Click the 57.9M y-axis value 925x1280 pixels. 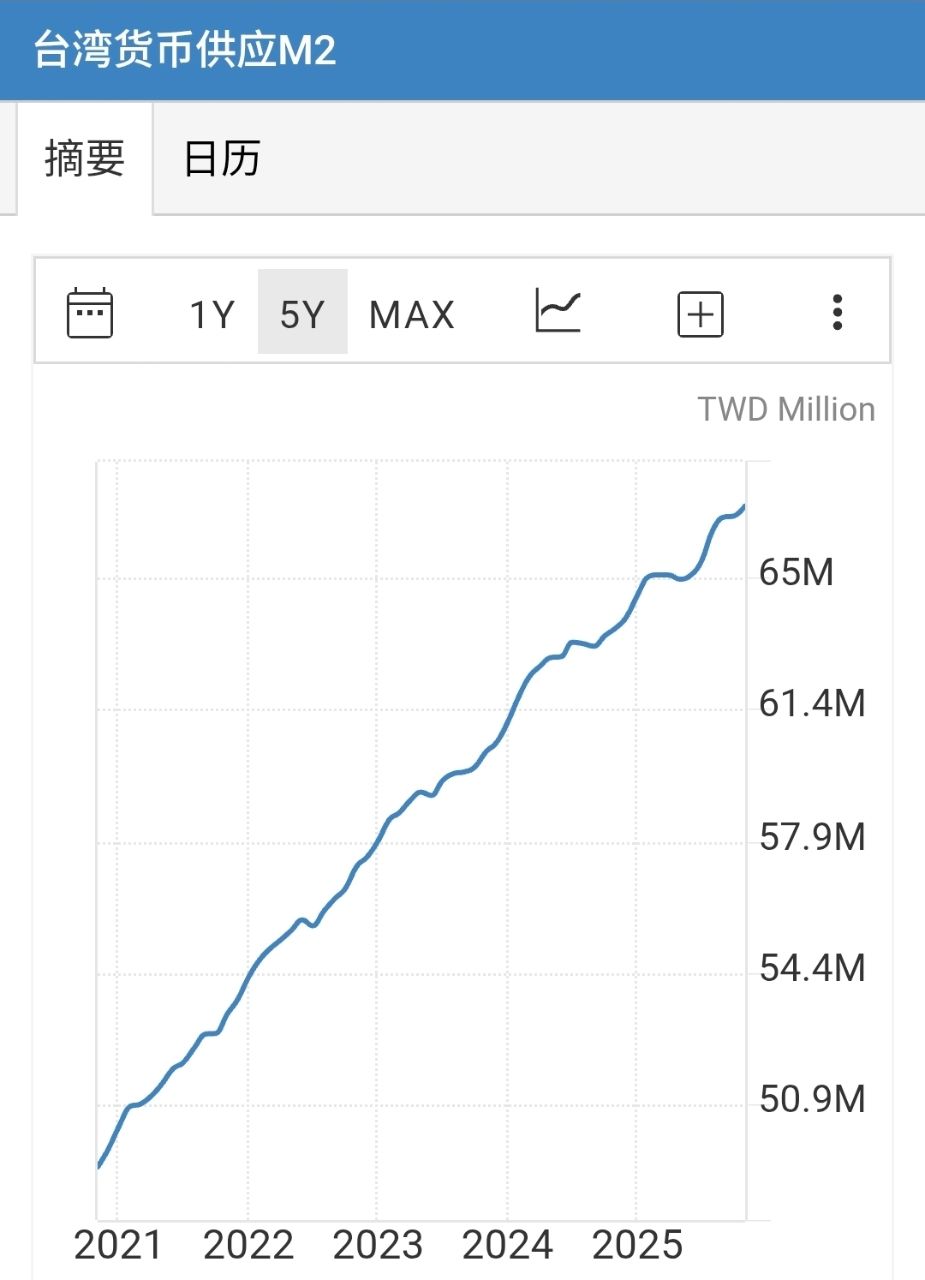point(812,837)
